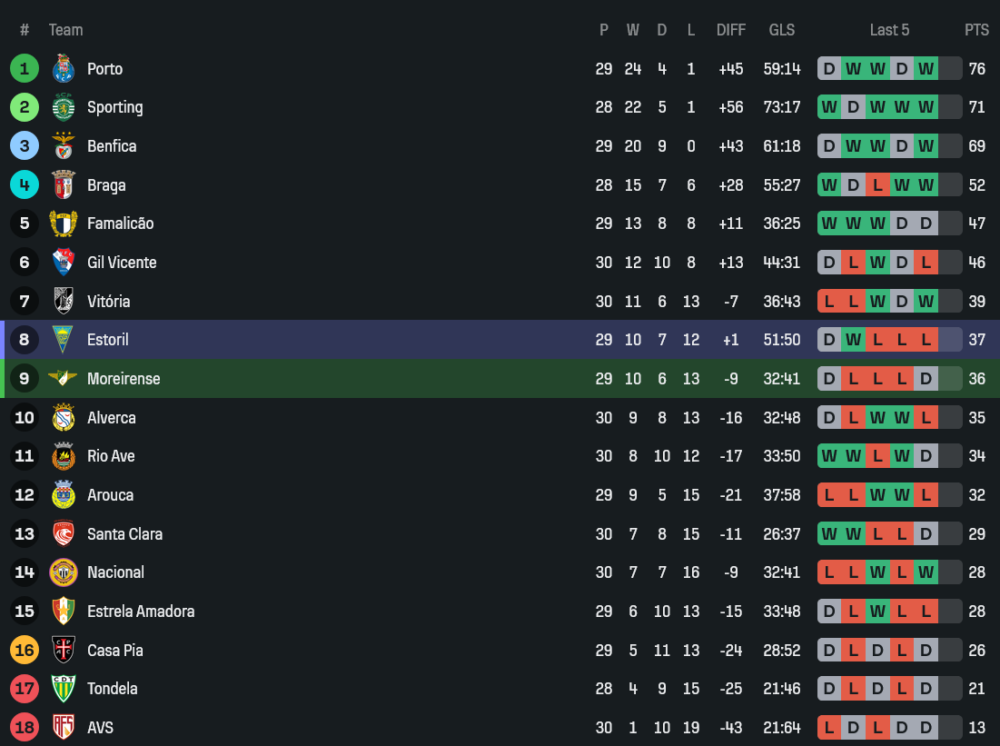Click the Gil Vicente crest

coord(64,262)
